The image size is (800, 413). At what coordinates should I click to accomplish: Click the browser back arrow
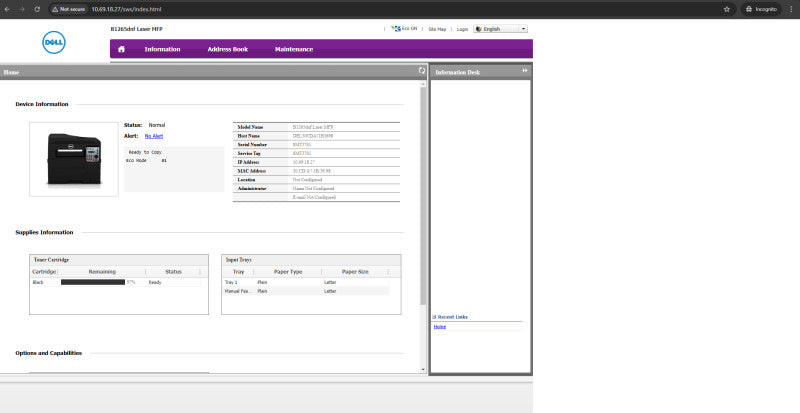7,9
